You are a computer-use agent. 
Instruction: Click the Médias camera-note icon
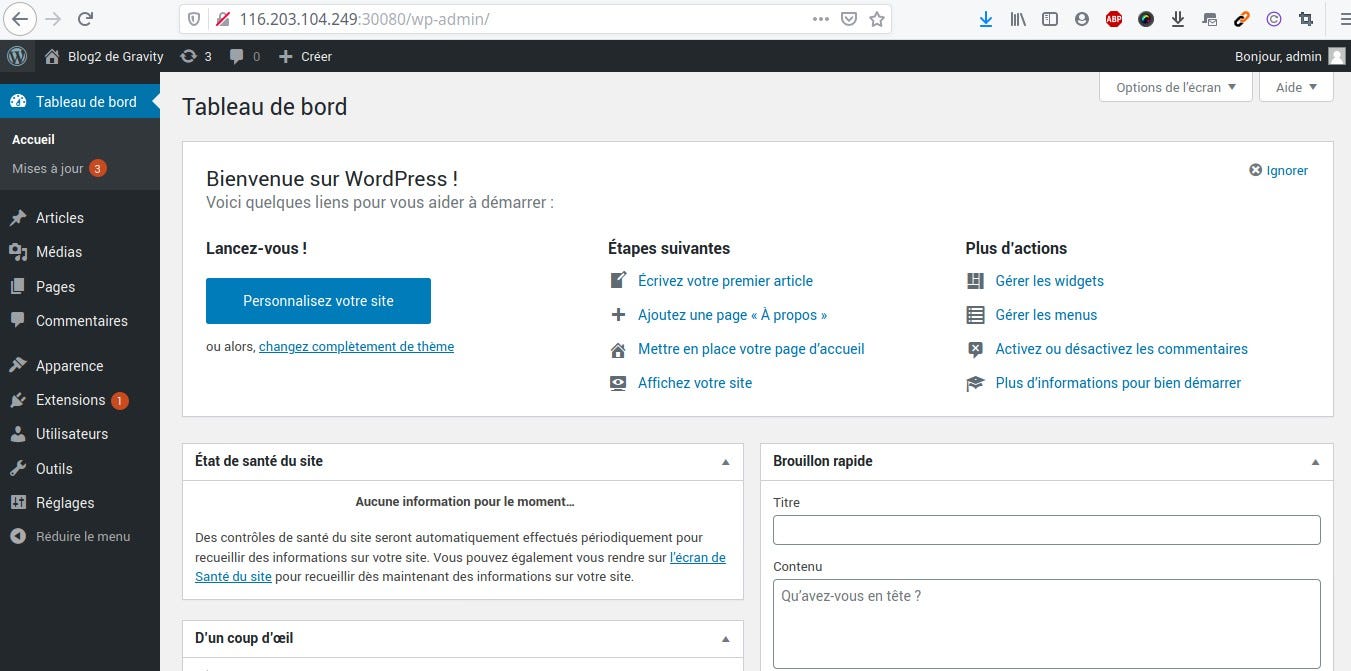coord(18,252)
